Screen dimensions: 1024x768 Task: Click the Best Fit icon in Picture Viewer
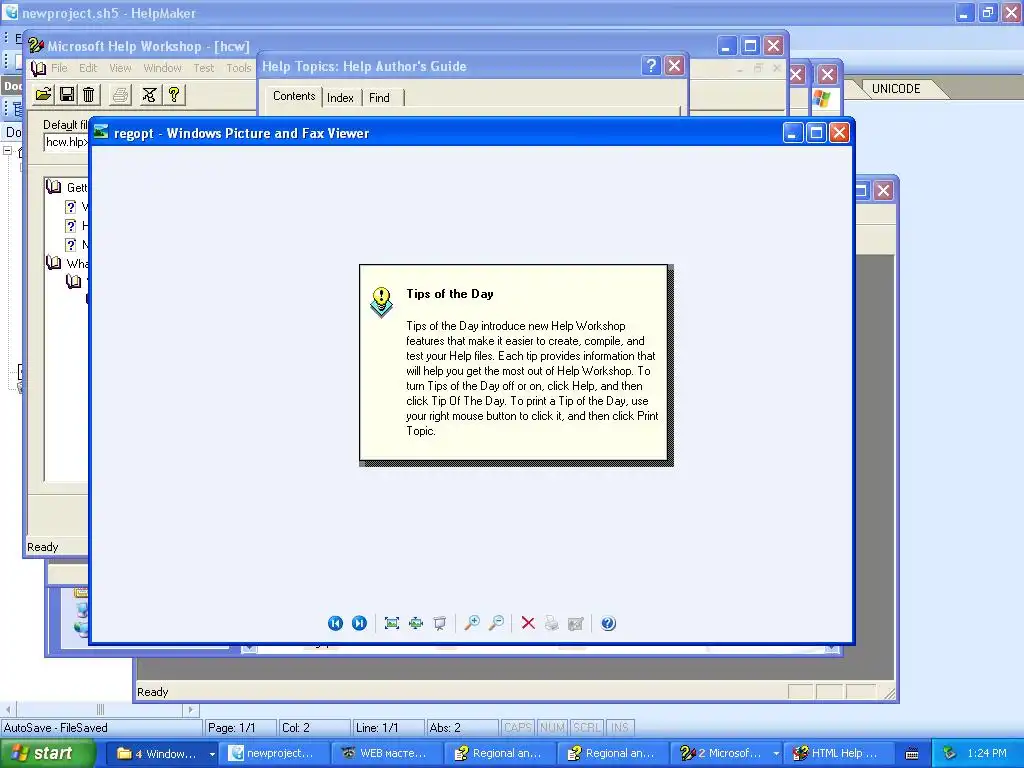pyautogui.click(x=392, y=623)
